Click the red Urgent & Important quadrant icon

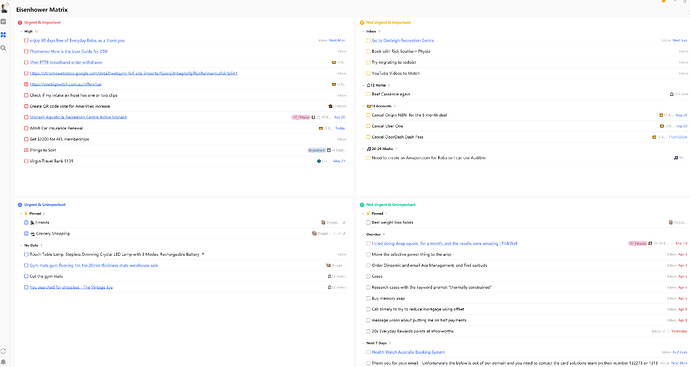20,22
